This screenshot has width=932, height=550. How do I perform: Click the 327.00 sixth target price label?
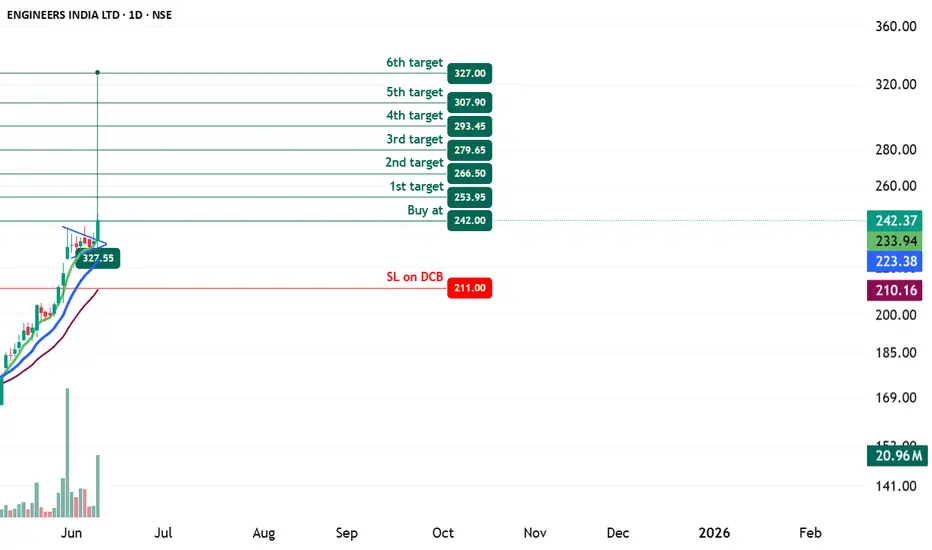click(x=470, y=73)
